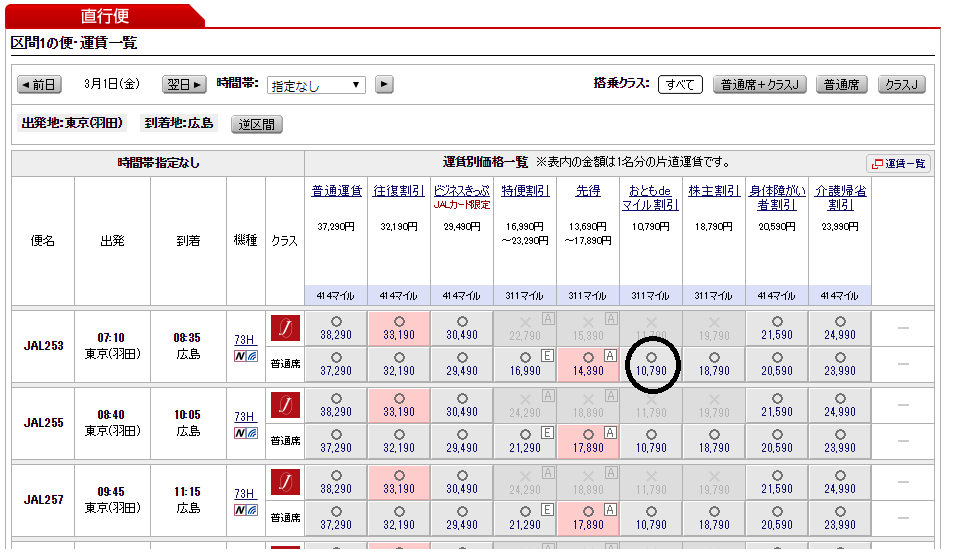
Task: Click the Wi-Fi N icon for JAL257
Action: (x=246, y=510)
